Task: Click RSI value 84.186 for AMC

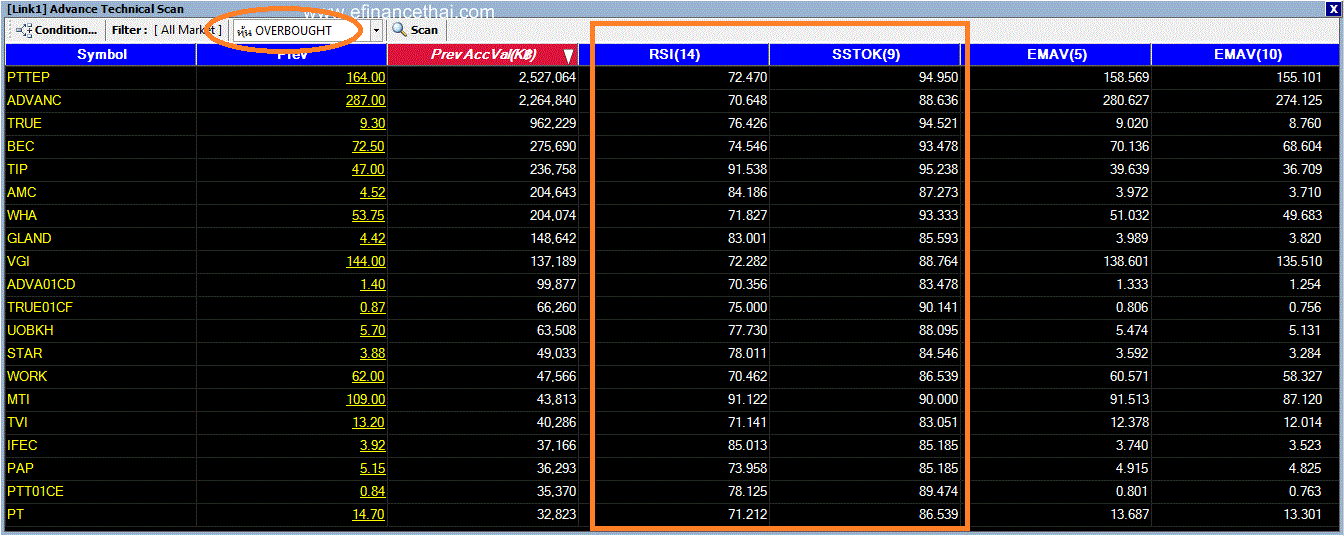Action: click(747, 192)
